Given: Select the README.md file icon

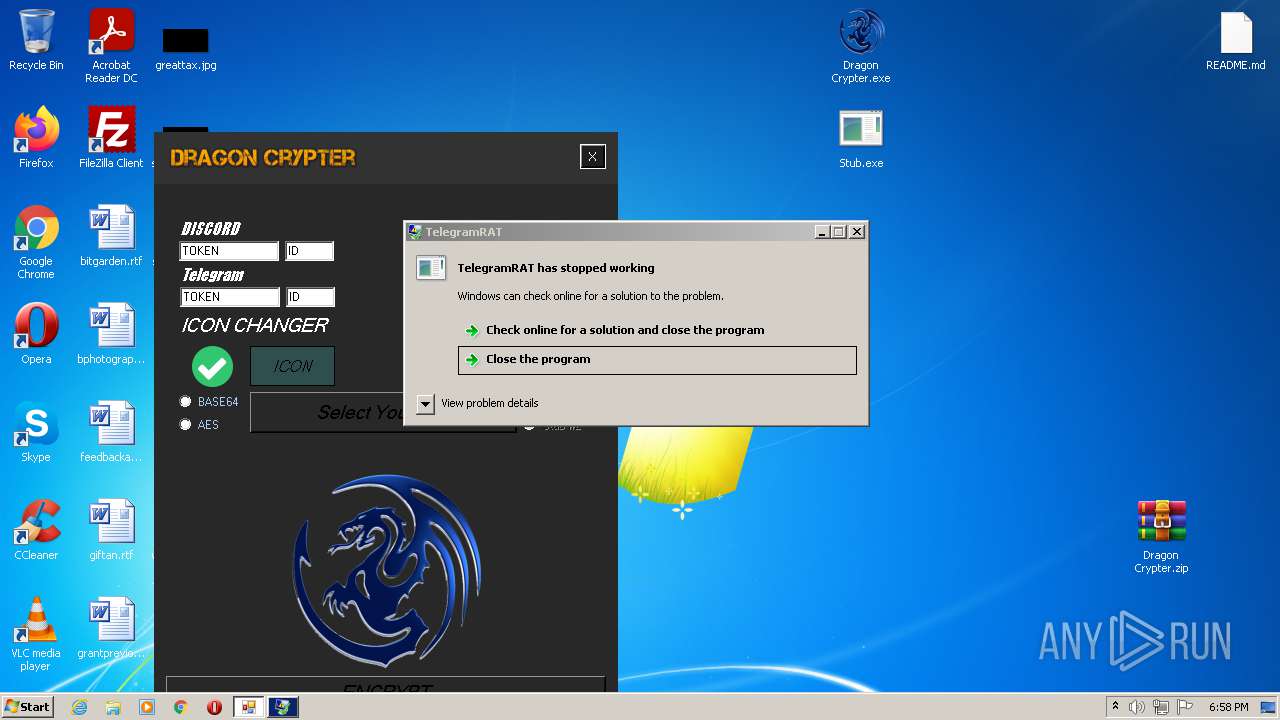Looking at the screenshot, I should 1236,40.
